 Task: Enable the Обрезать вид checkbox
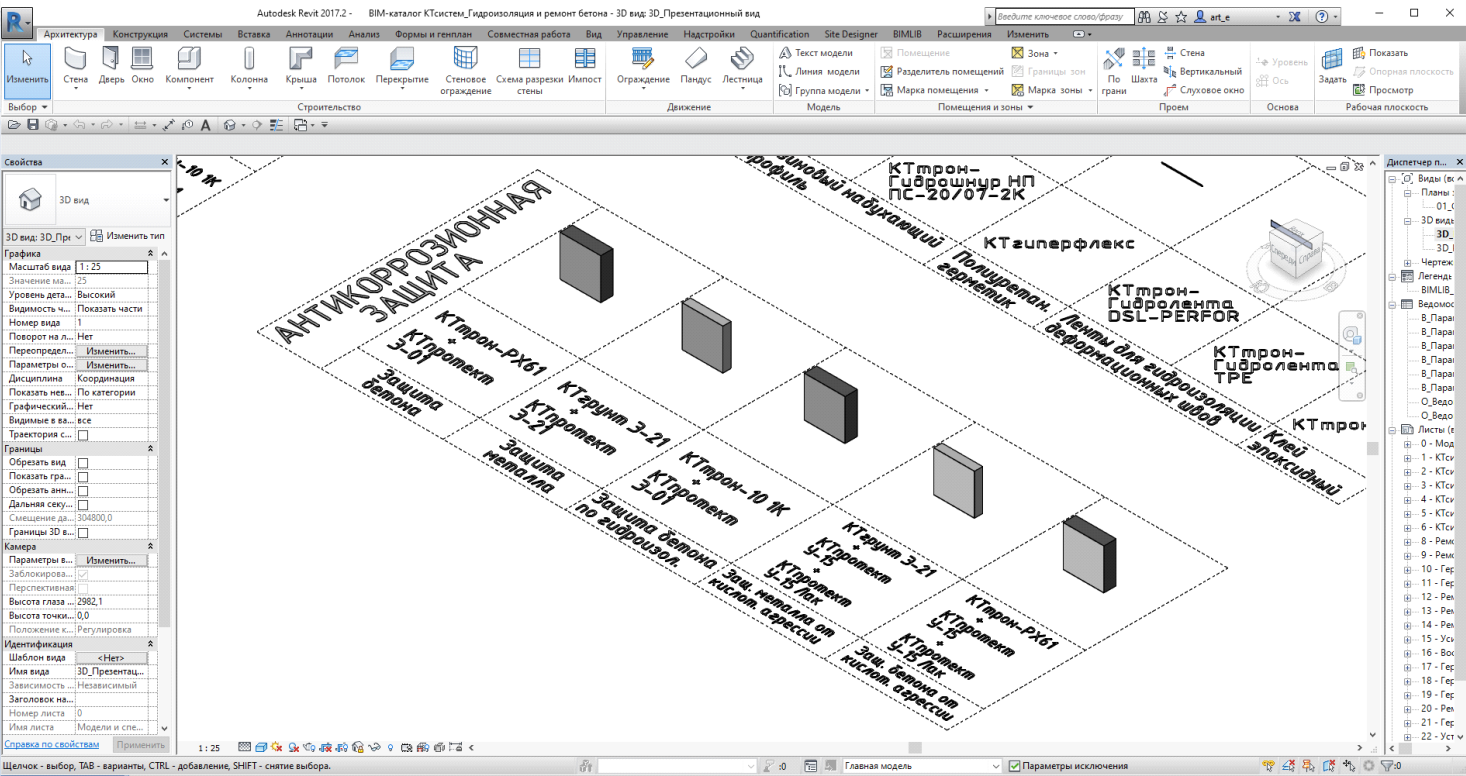tap(83, 463)
